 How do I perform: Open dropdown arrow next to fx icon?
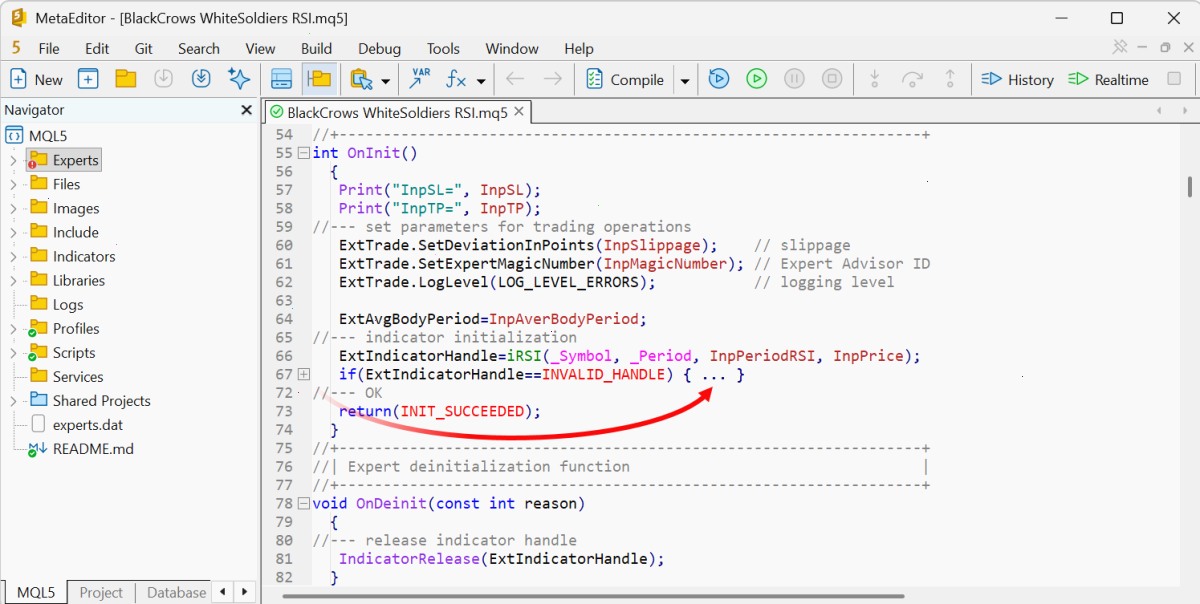coord(481,81)
